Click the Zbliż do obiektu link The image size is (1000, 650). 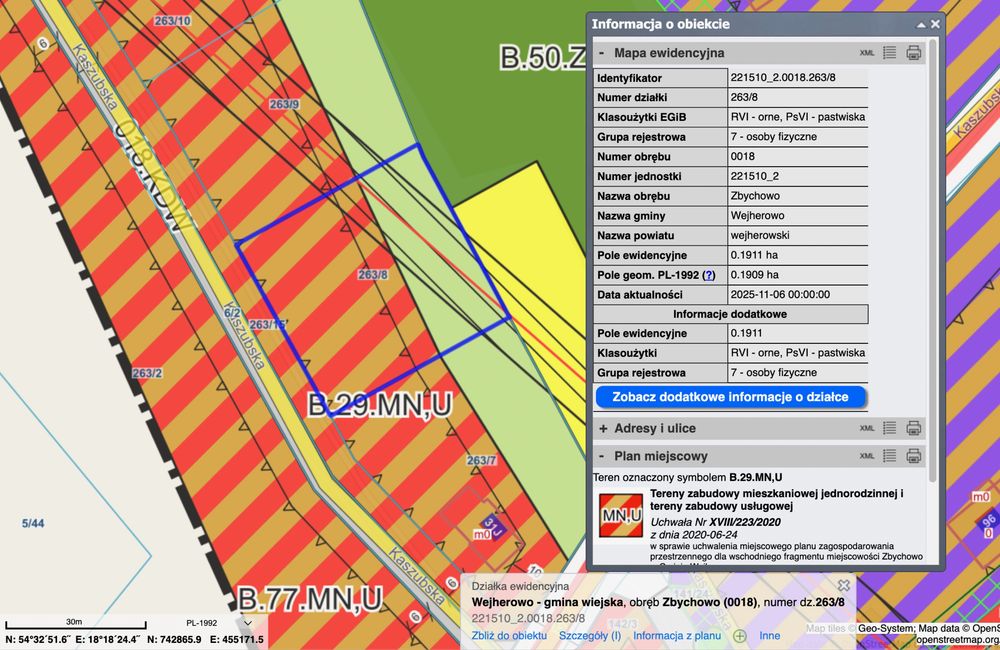click(x=509, y=635)
